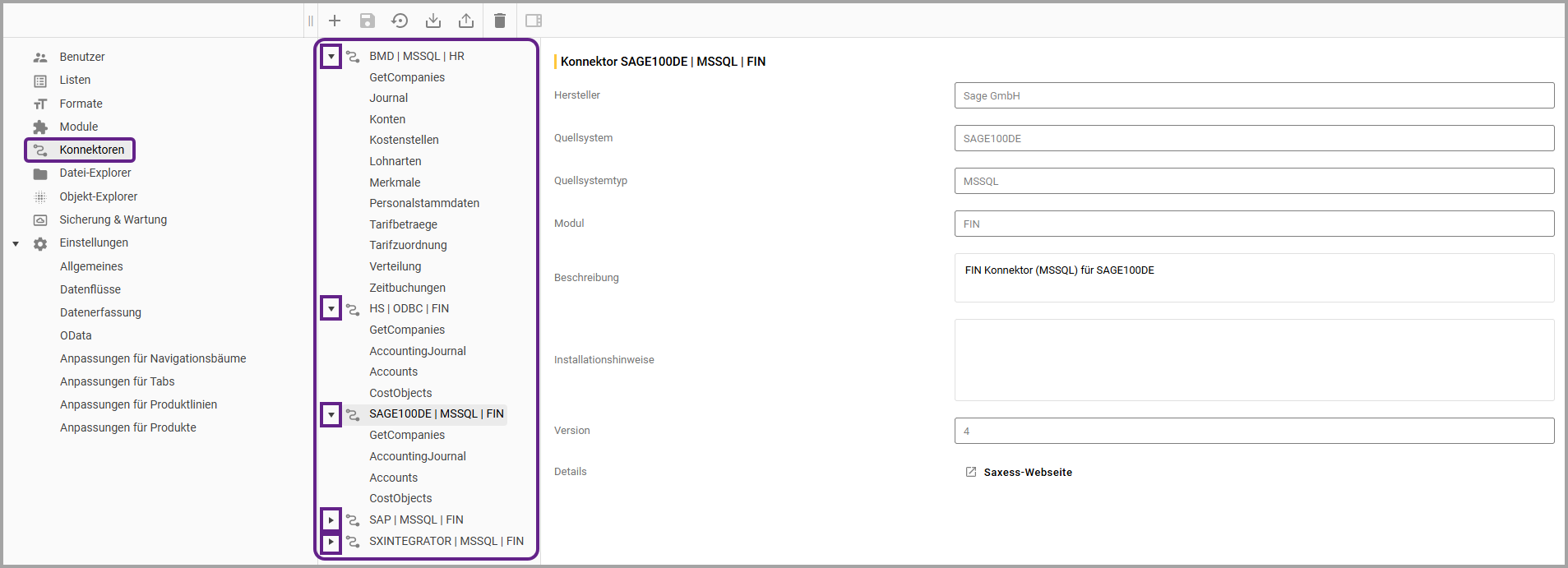Collapse the Einstellungen settings section
This screenshot has width=1568, height=568.
tap(16, 243)
